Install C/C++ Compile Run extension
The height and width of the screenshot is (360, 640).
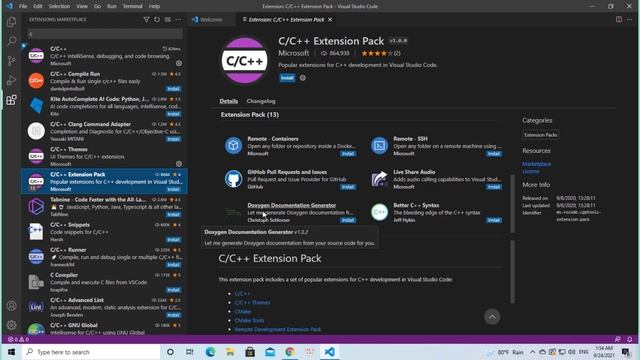[x=173, y=89]
